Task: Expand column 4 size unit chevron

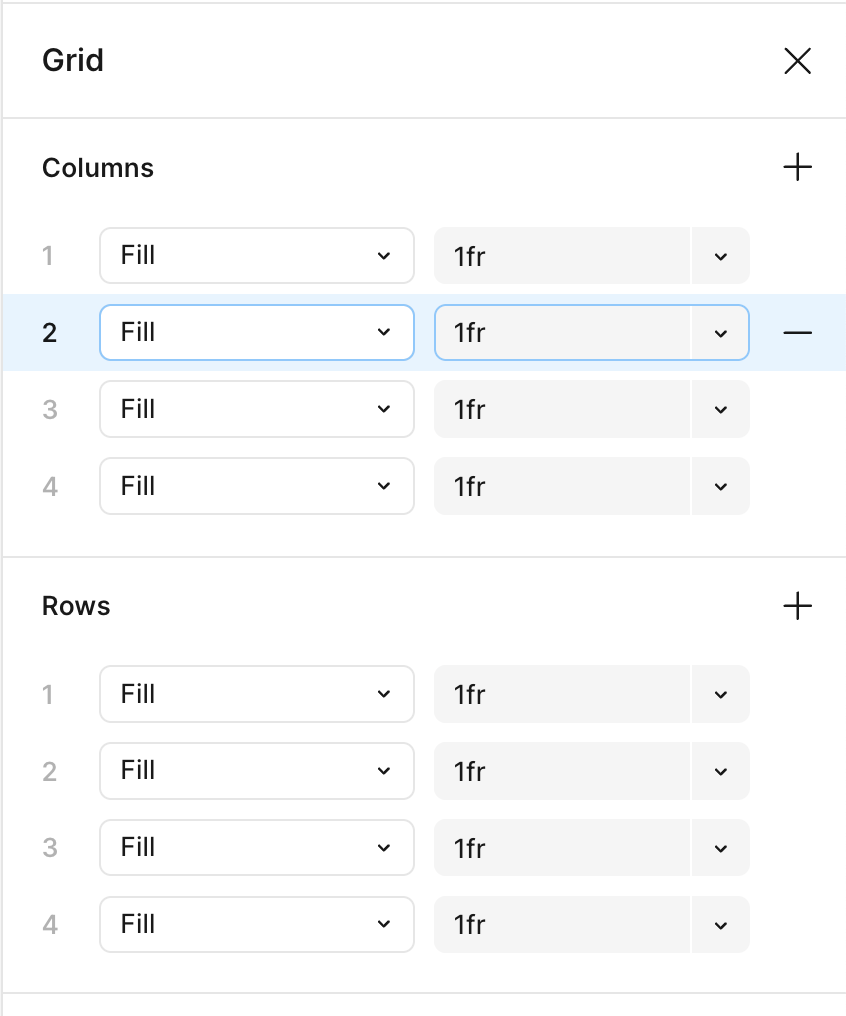Action: coord(721,486)
